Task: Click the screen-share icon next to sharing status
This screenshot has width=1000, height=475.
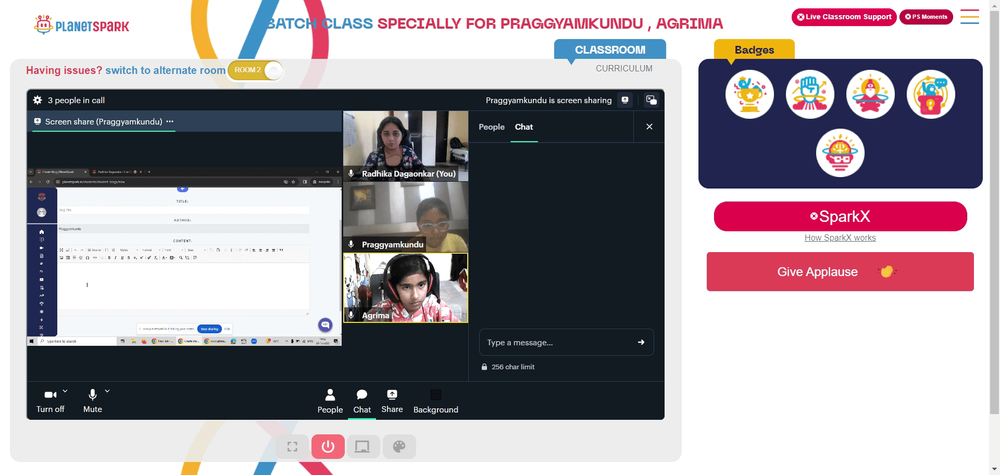Action: coord(625,100)
